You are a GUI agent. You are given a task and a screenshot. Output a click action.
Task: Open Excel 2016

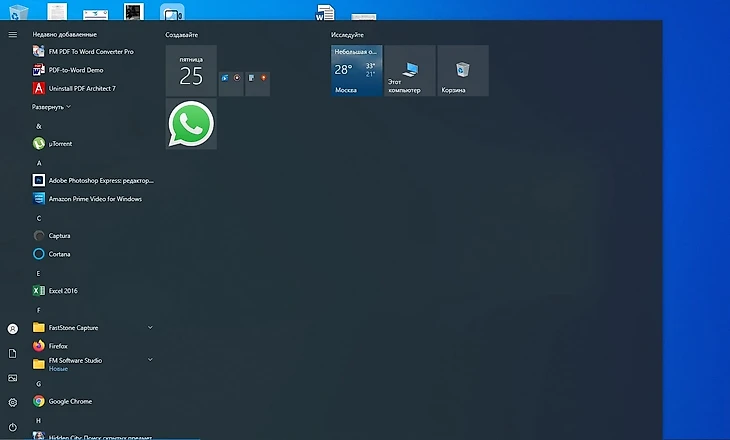62,291
